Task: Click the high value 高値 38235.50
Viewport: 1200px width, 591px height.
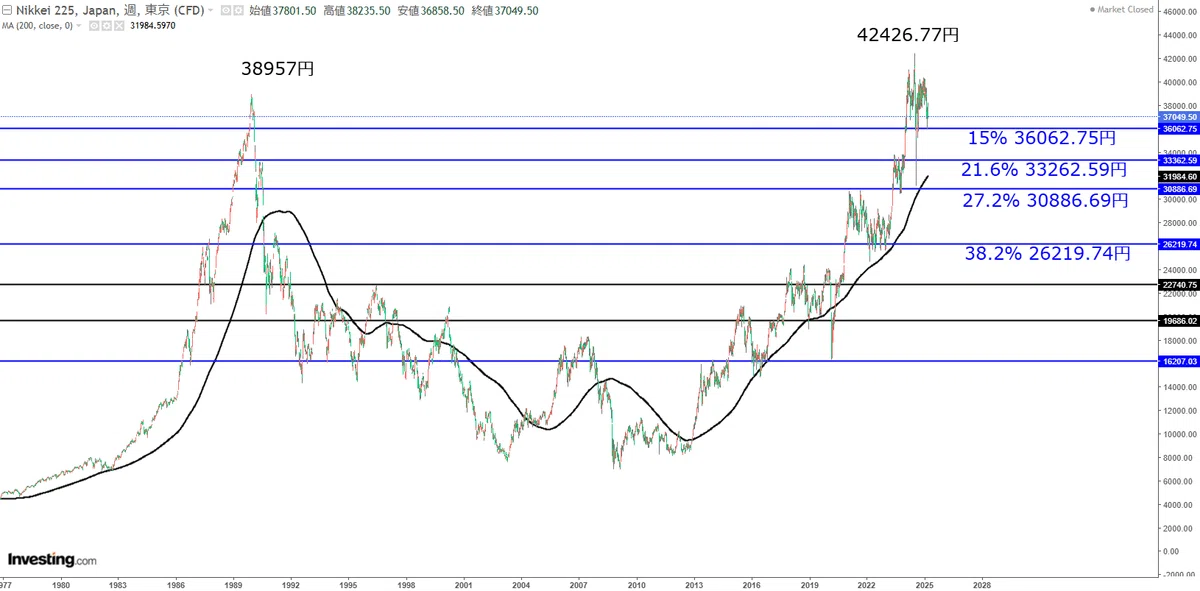Action: coord(356,10)
